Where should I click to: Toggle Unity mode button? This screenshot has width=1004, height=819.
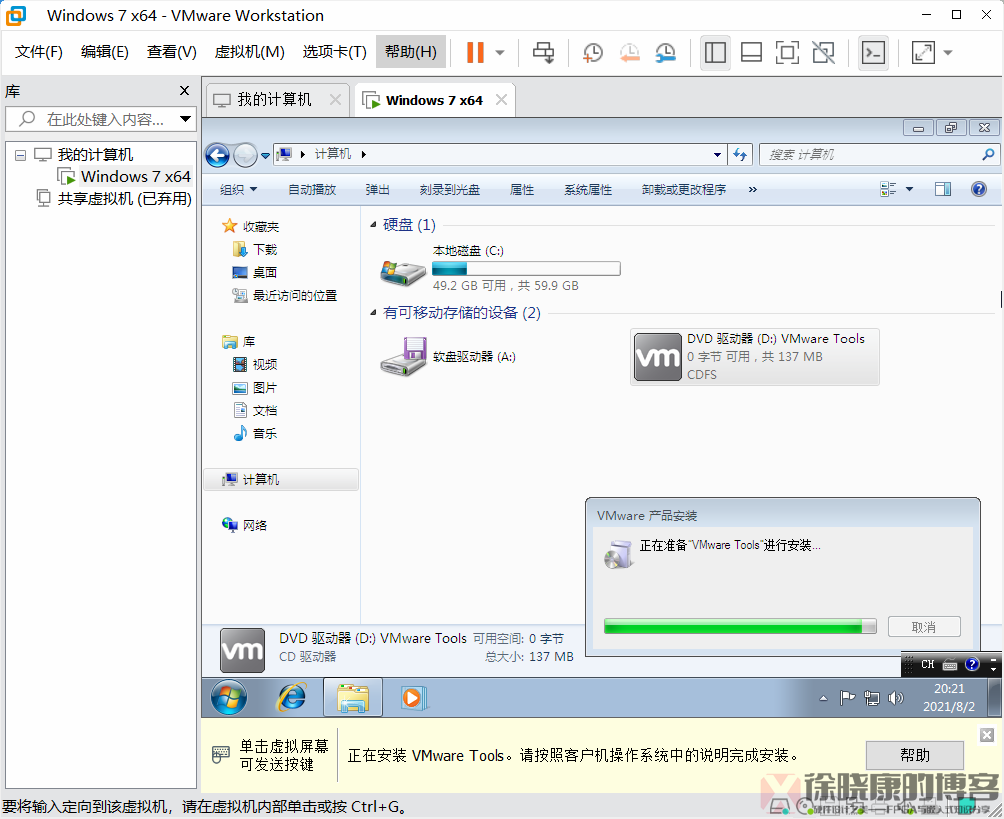click(x=823, y=52)
